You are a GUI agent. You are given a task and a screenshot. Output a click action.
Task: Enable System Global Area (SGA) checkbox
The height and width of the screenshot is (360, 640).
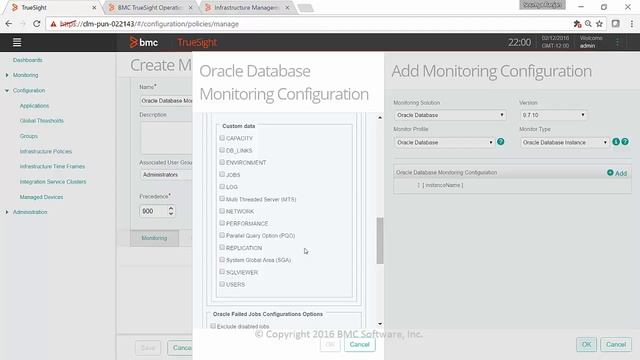click(222, 260)
